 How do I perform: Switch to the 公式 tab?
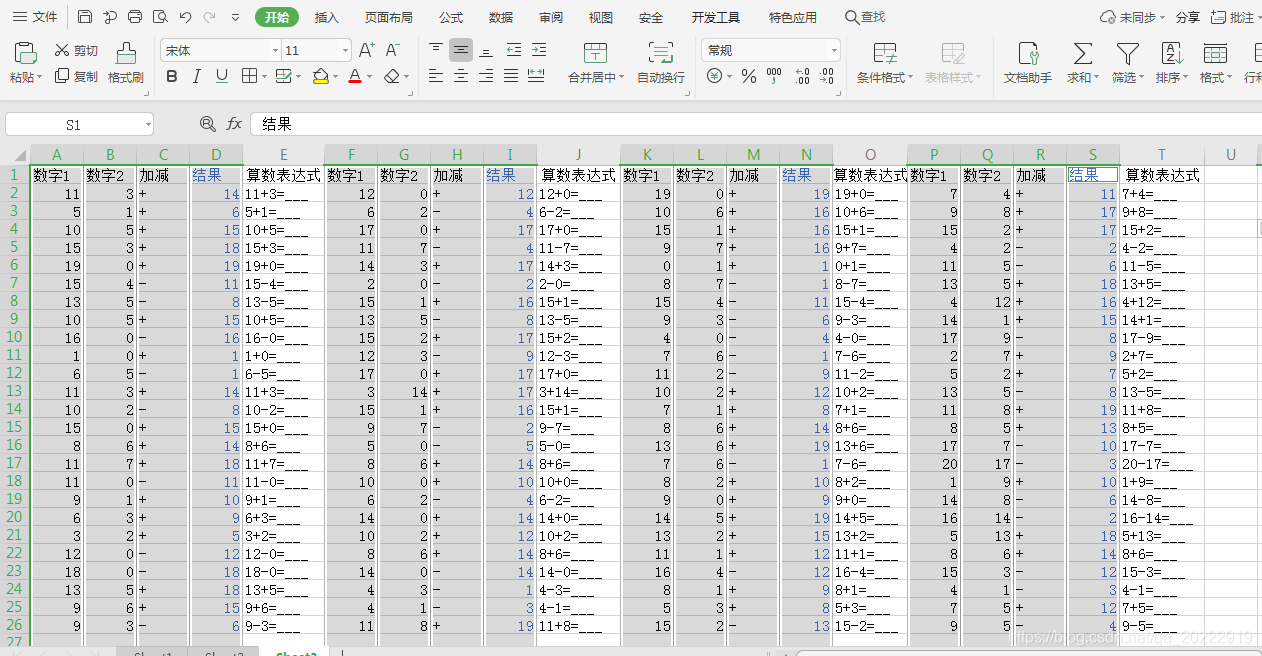pyautogui.click(x=451, y=17)
